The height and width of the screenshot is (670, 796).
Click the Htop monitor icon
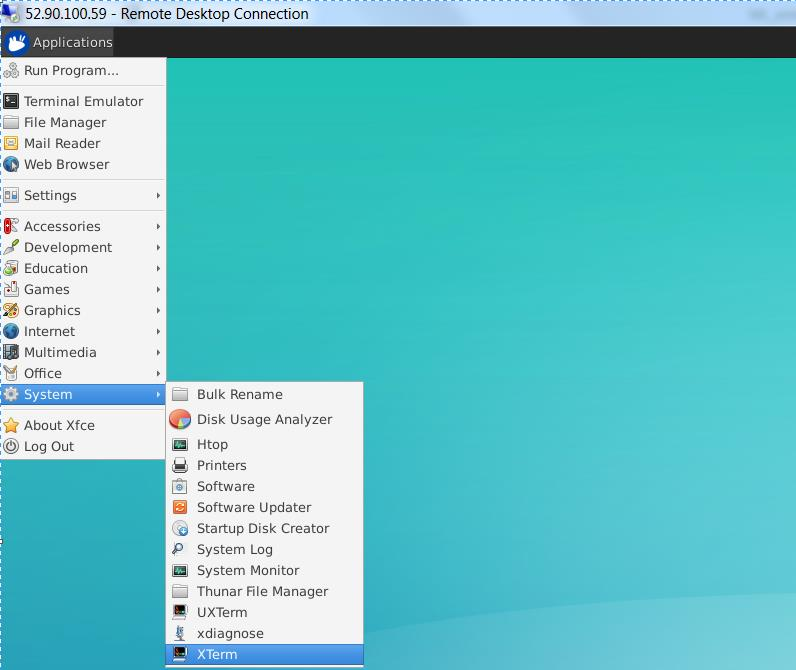180,445
